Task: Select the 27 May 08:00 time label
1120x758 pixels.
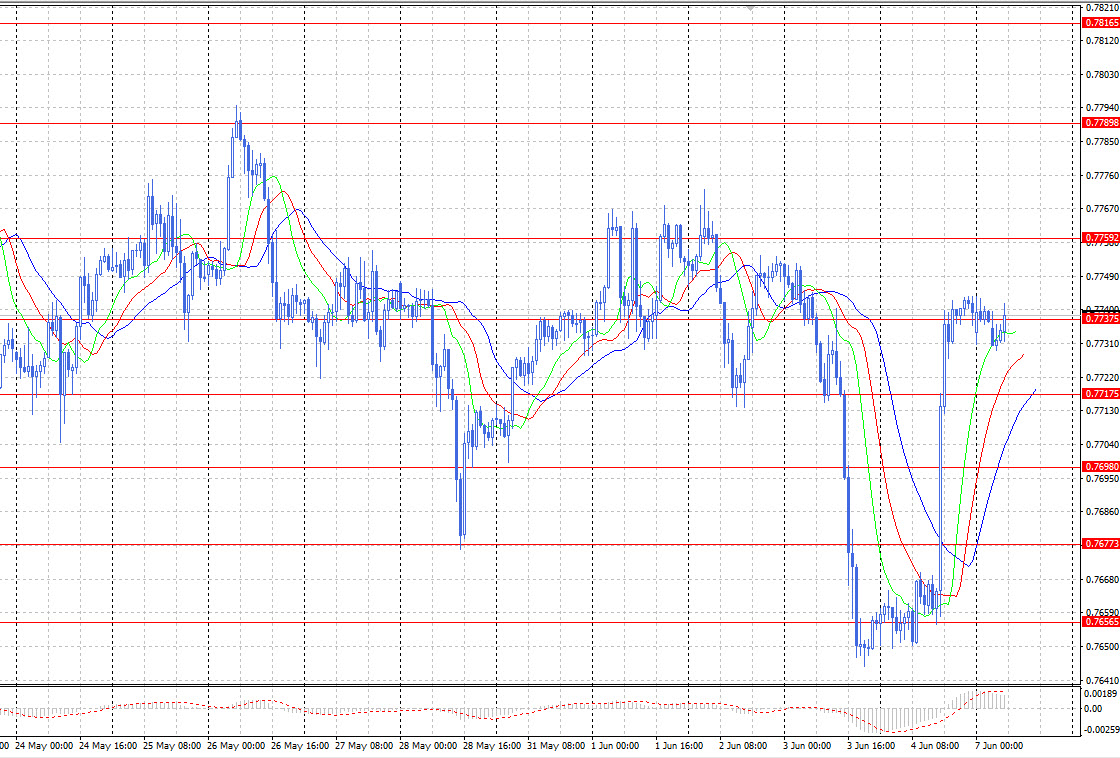Action: tap(364, 746)
